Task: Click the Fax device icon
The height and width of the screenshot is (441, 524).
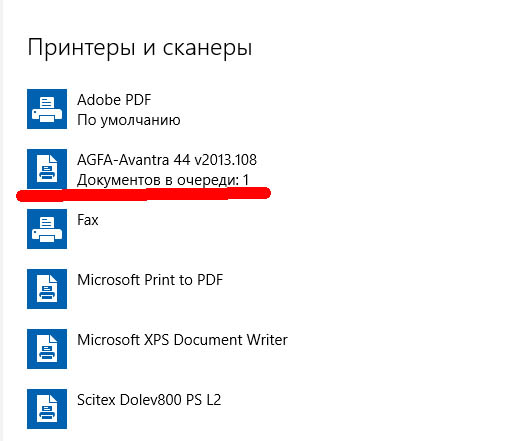Action: click(x=47, y=229)
